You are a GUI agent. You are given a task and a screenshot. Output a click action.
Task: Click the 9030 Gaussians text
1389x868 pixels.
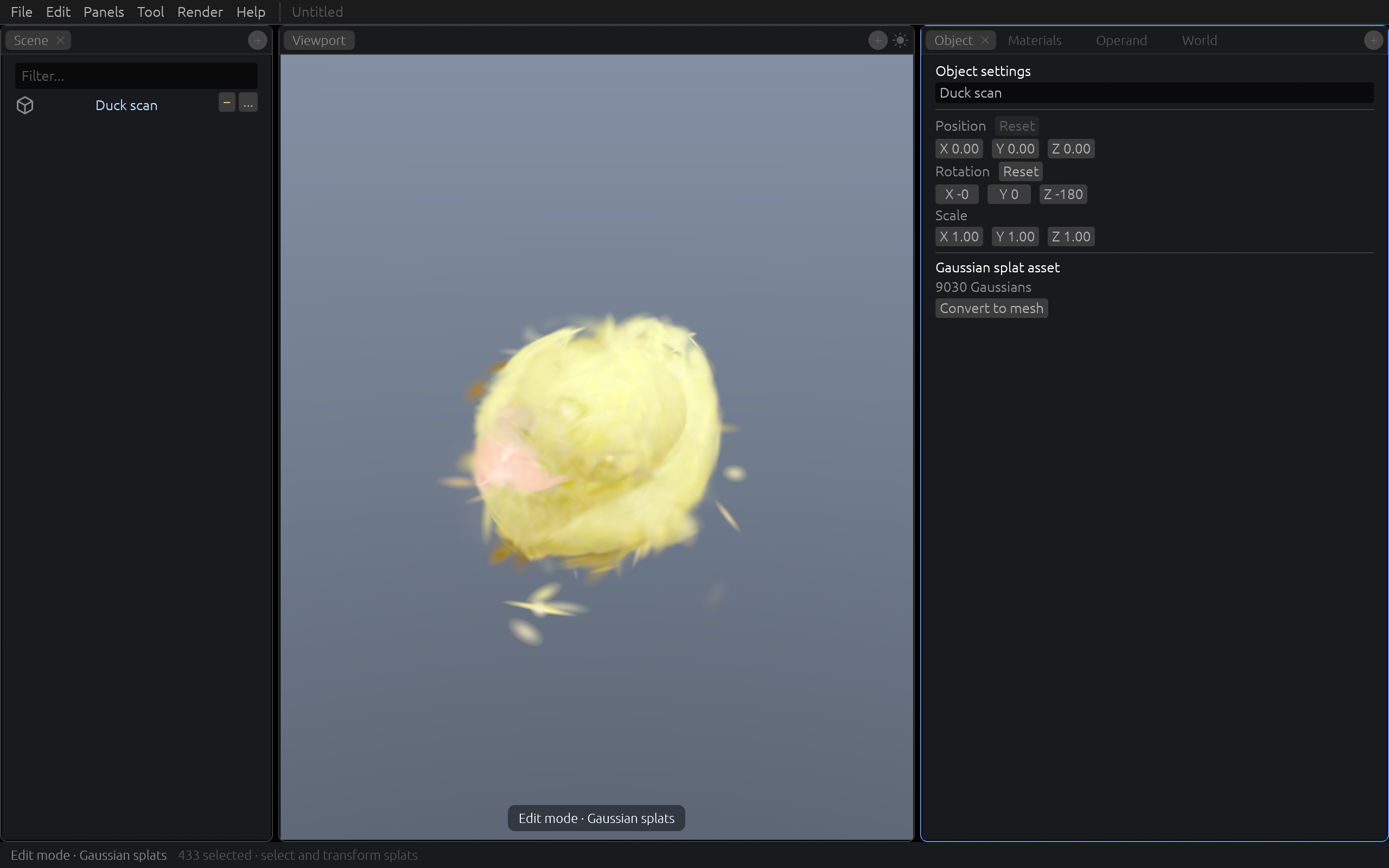pos(983,287)
